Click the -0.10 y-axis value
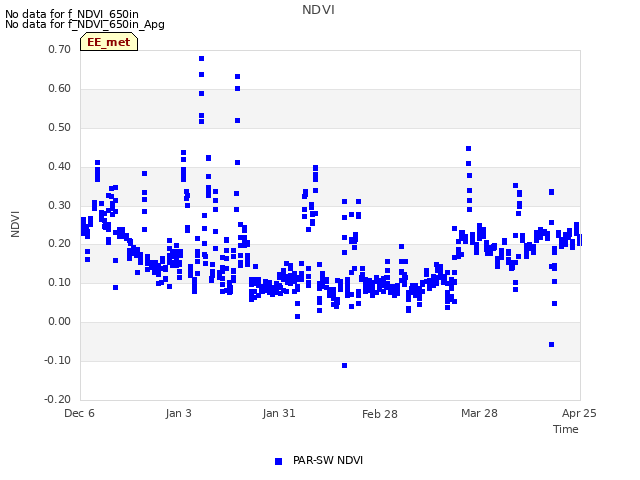The width and height of the screenshot is (640, 480). click(x=58, y=360)
